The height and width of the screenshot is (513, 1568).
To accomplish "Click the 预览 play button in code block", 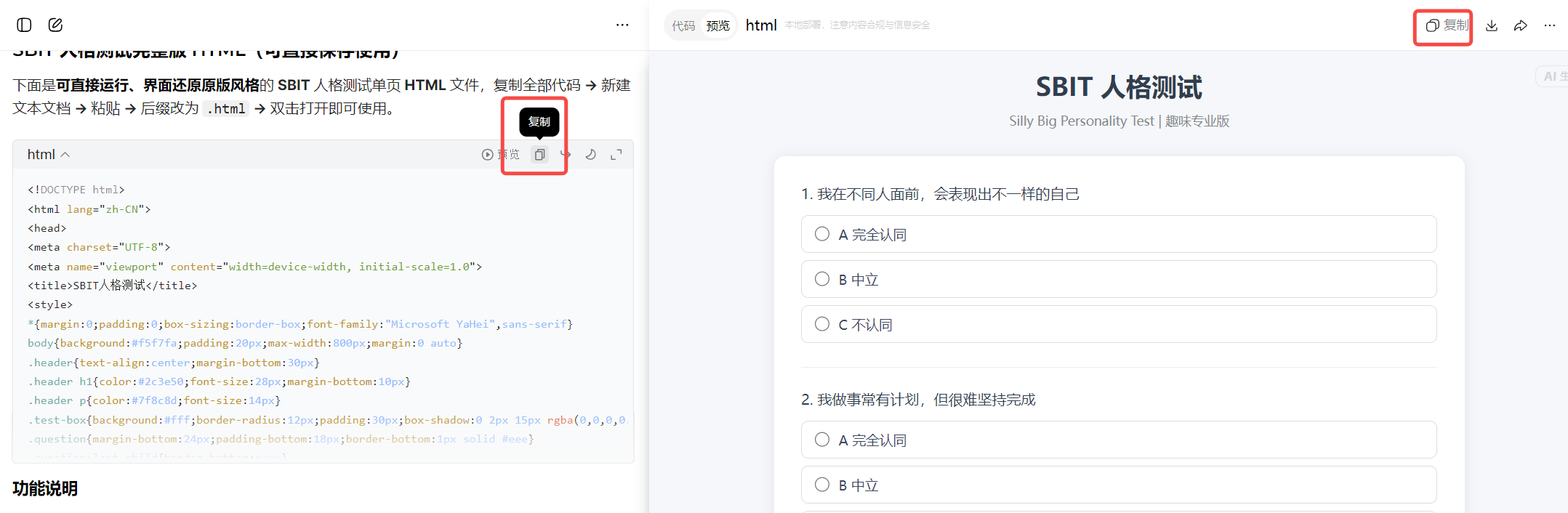I will click(x=501, y=154).
